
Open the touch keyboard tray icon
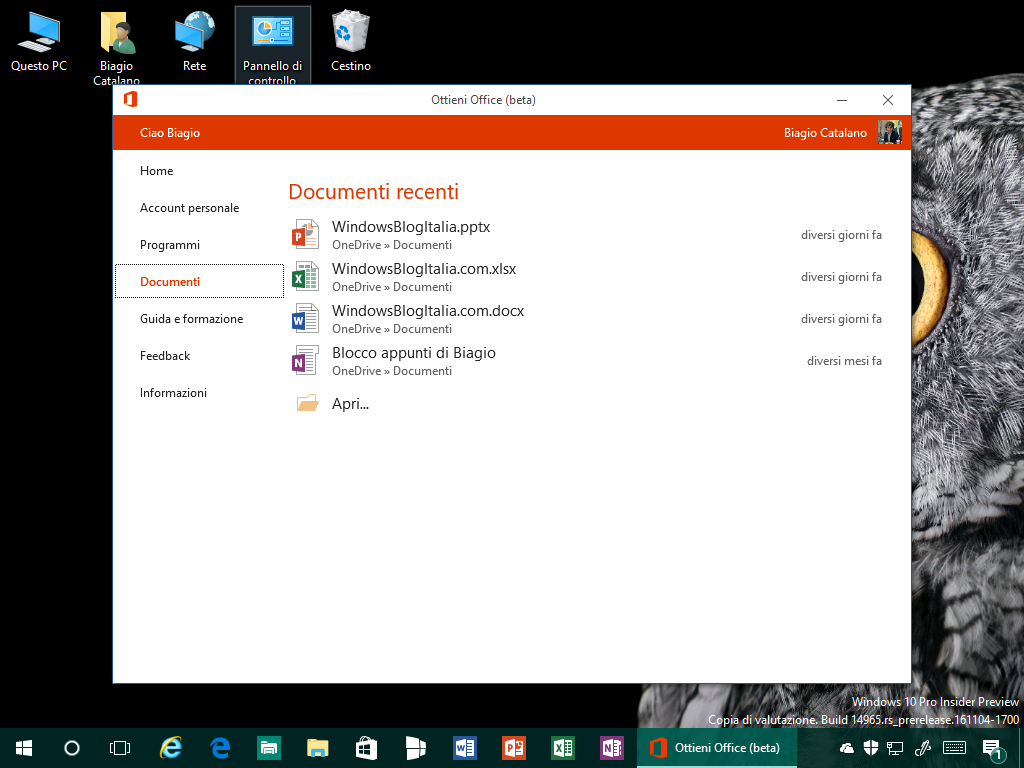point(954,748)
